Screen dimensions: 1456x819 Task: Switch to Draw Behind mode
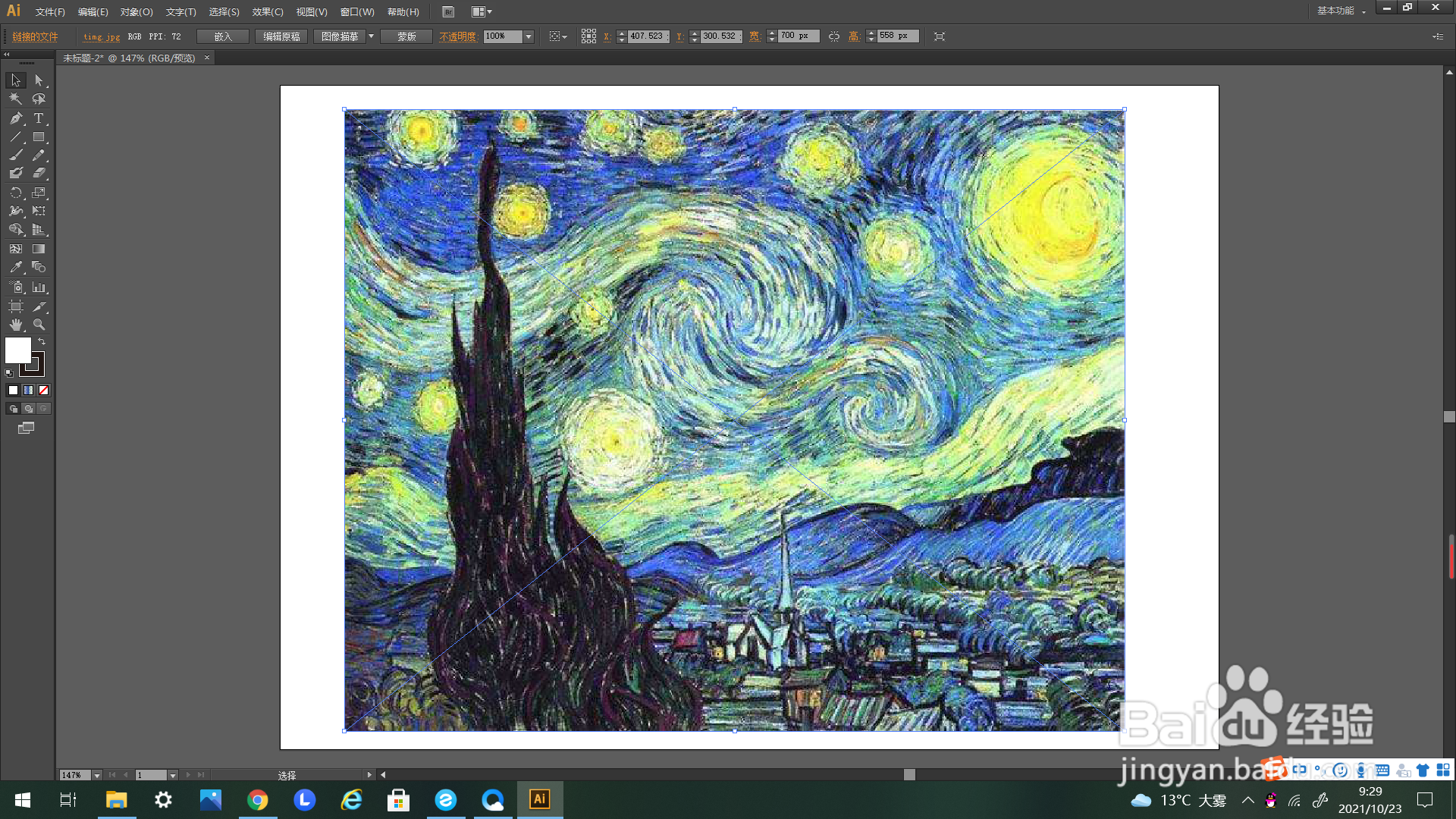tap(28, 409)
